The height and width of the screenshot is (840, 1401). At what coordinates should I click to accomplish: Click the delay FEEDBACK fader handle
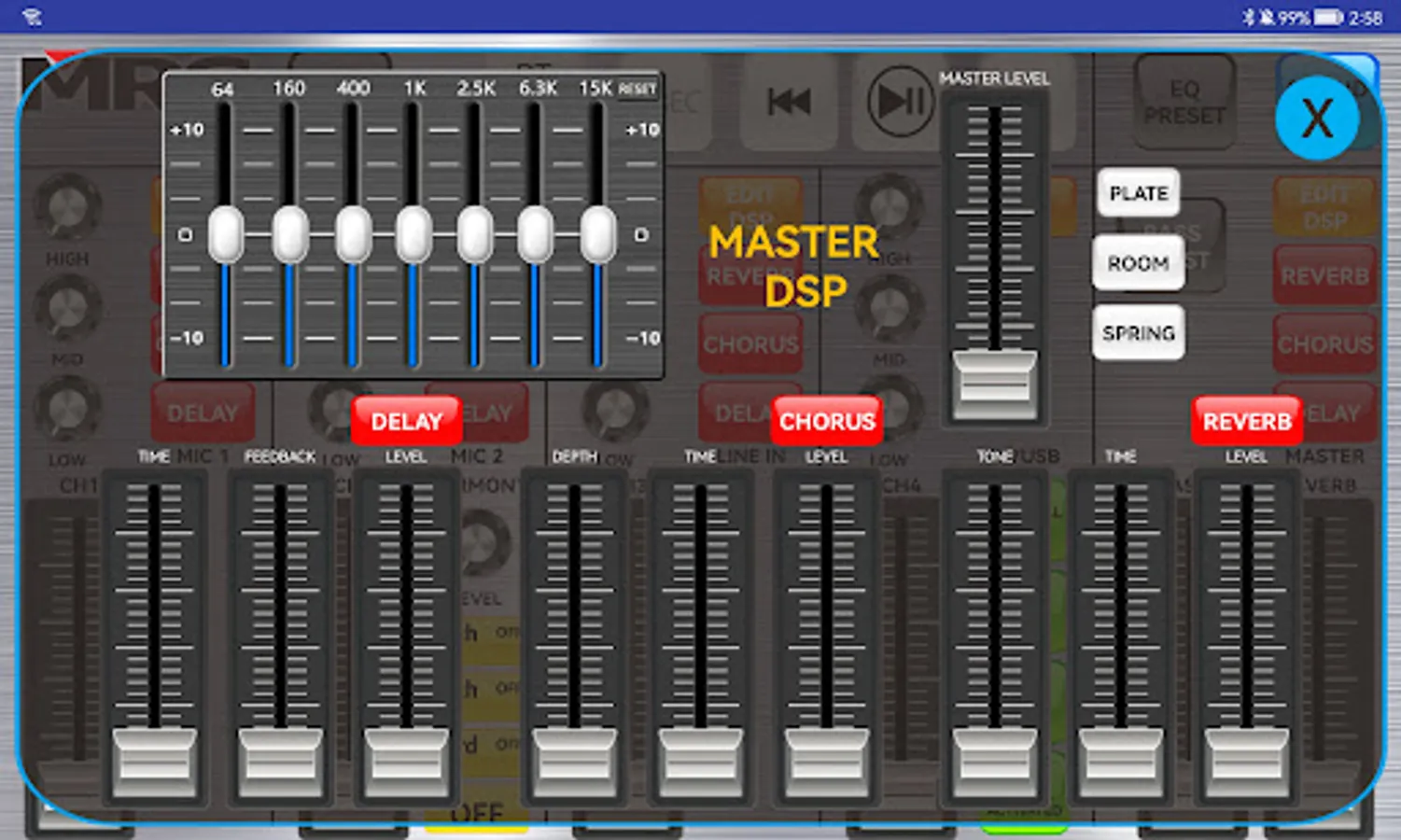(280, 761)
